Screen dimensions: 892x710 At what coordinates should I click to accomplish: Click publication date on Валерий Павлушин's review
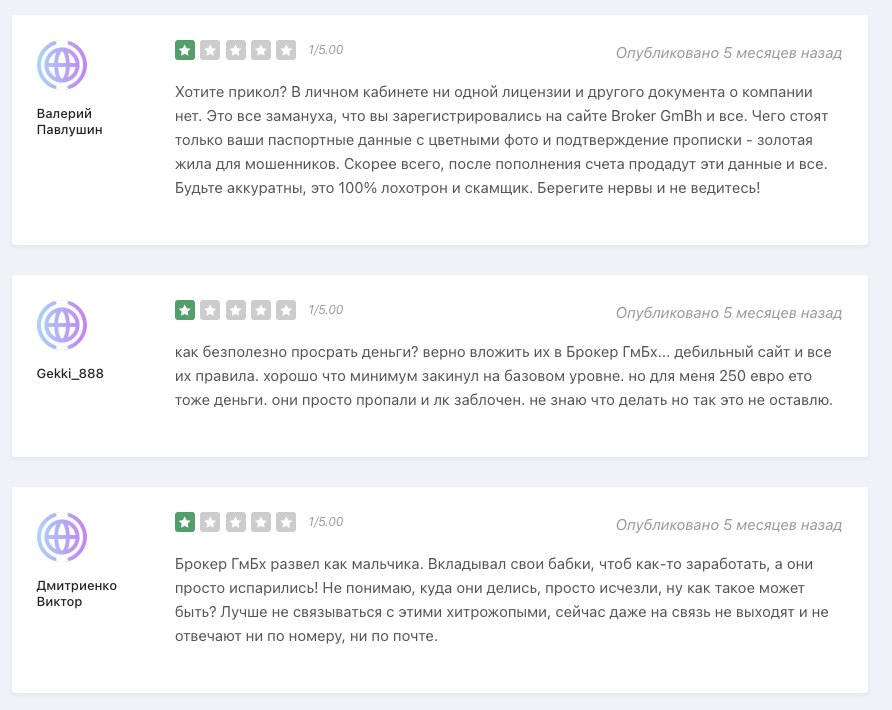click(728, 52)
